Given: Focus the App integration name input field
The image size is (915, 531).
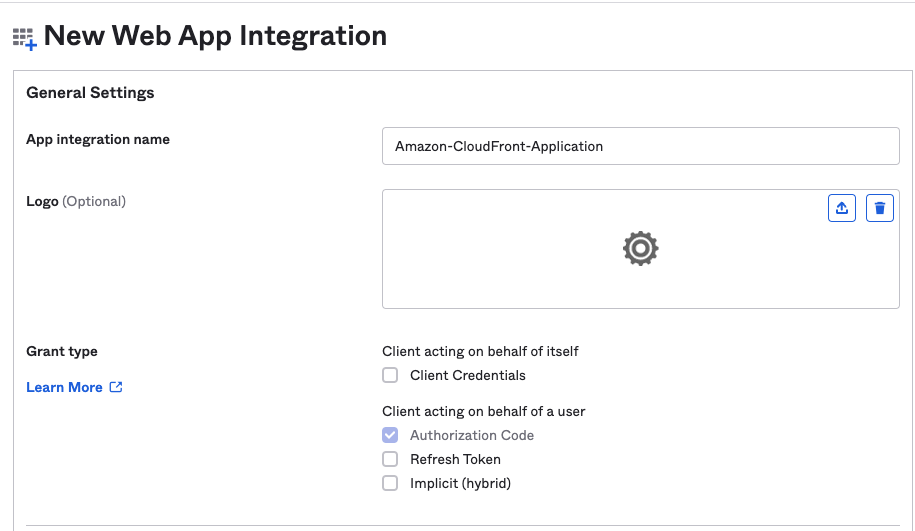Looking at the screenshot, I should point(640,146).
